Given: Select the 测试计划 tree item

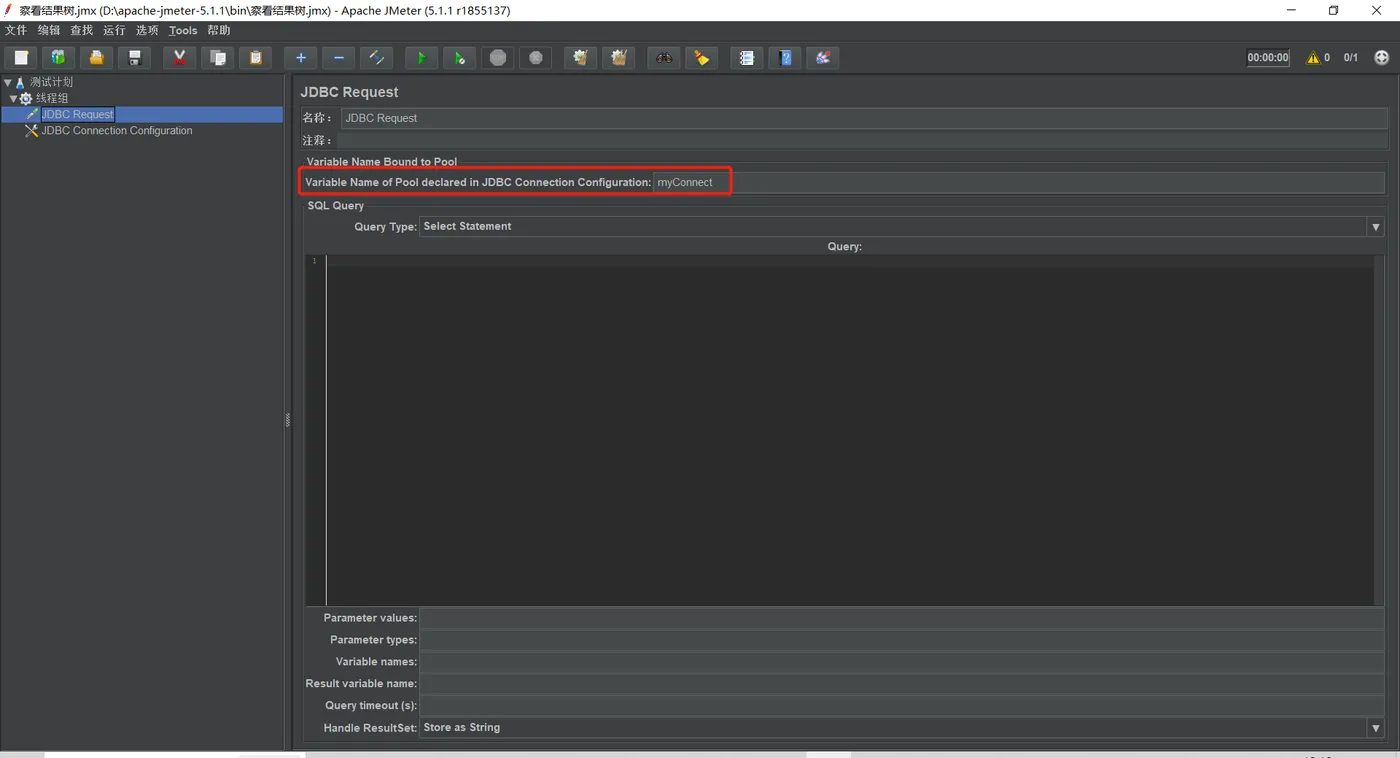Looking at the screenshot, I should [51, 83].
